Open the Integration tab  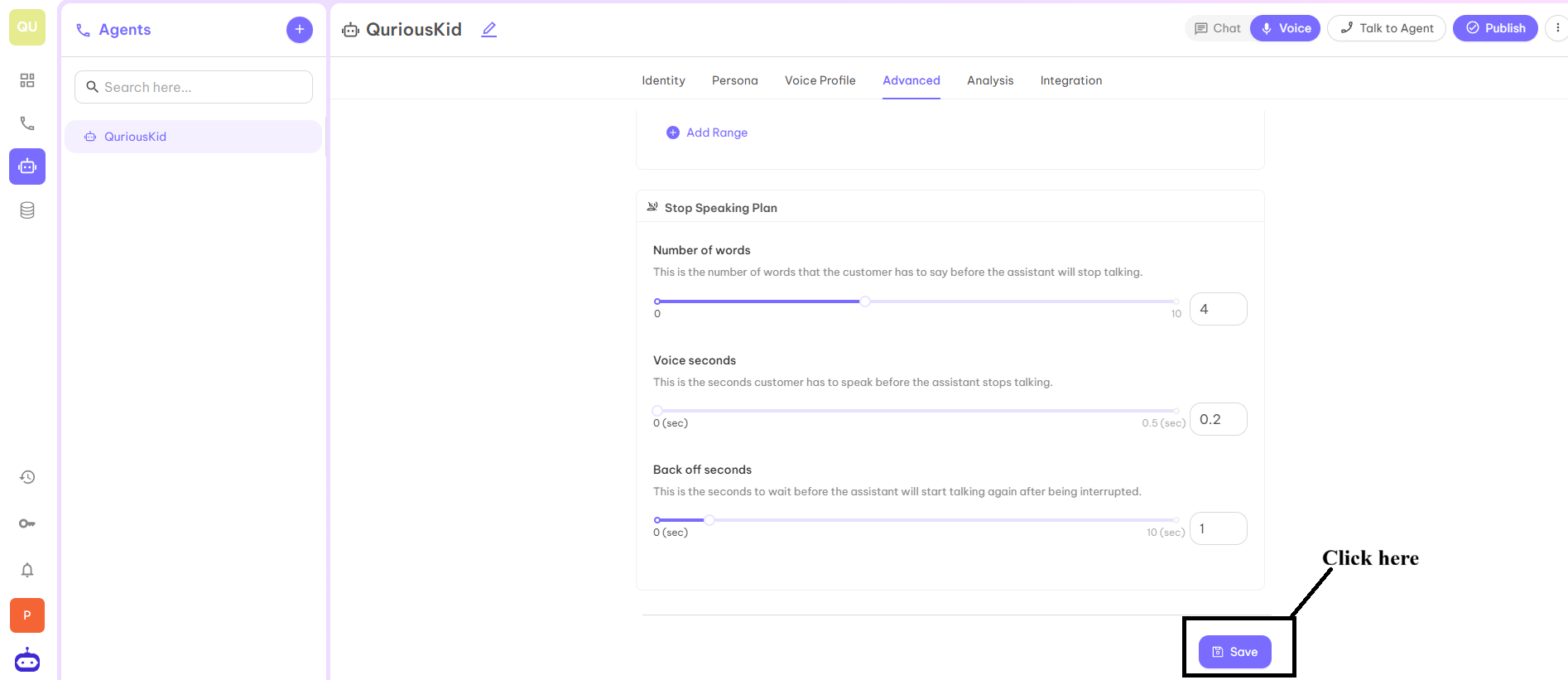point(1071,80)
